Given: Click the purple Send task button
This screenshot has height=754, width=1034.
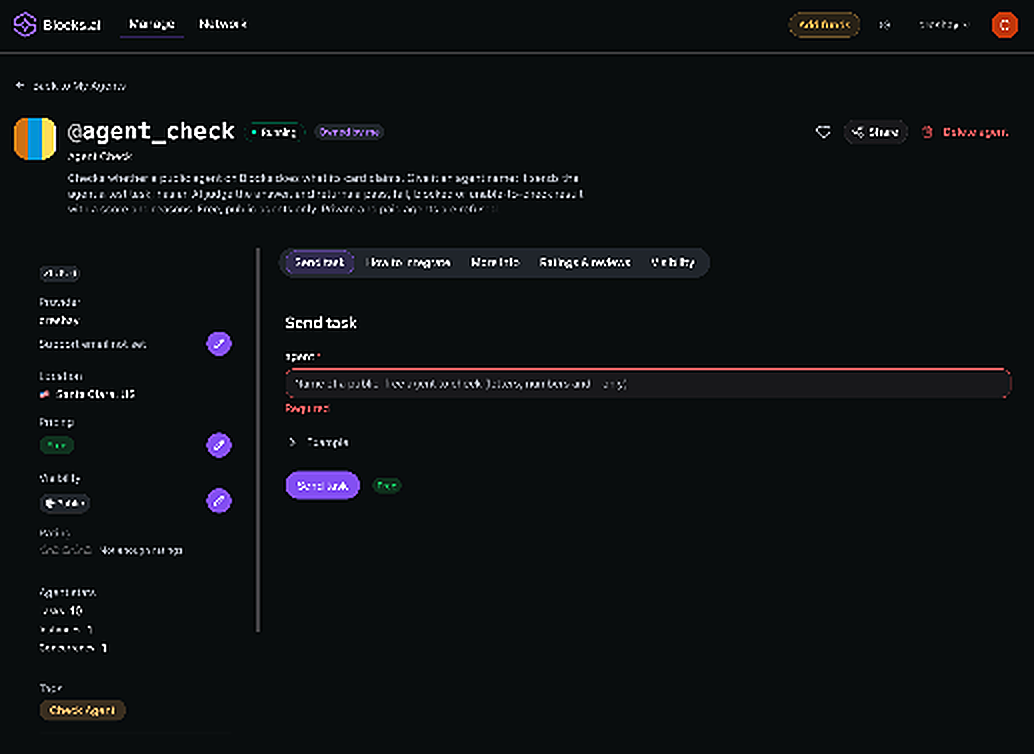Looking at the screenshot, I should [x=322, y=486].
